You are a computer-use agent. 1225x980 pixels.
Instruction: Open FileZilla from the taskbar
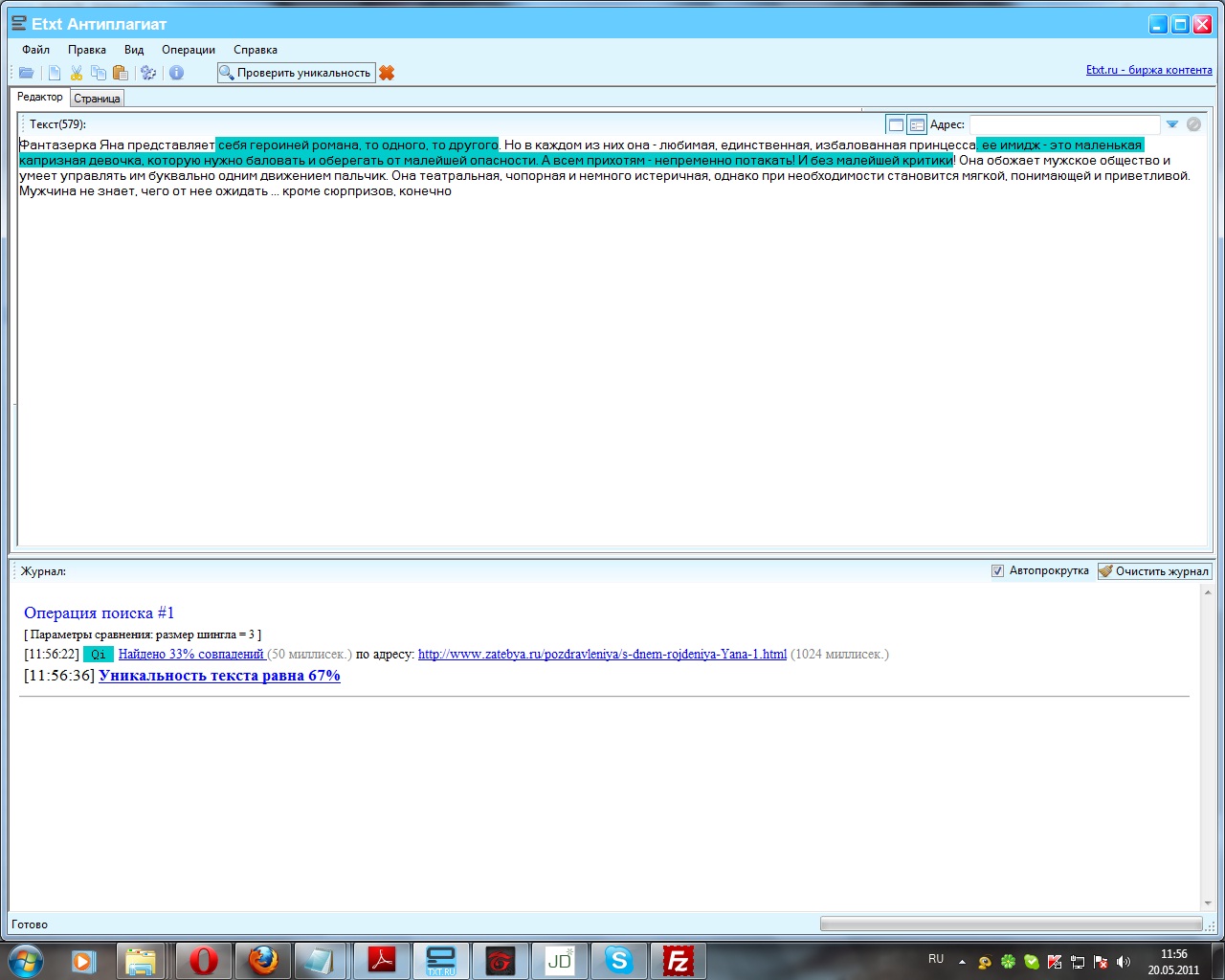[678, 960]
